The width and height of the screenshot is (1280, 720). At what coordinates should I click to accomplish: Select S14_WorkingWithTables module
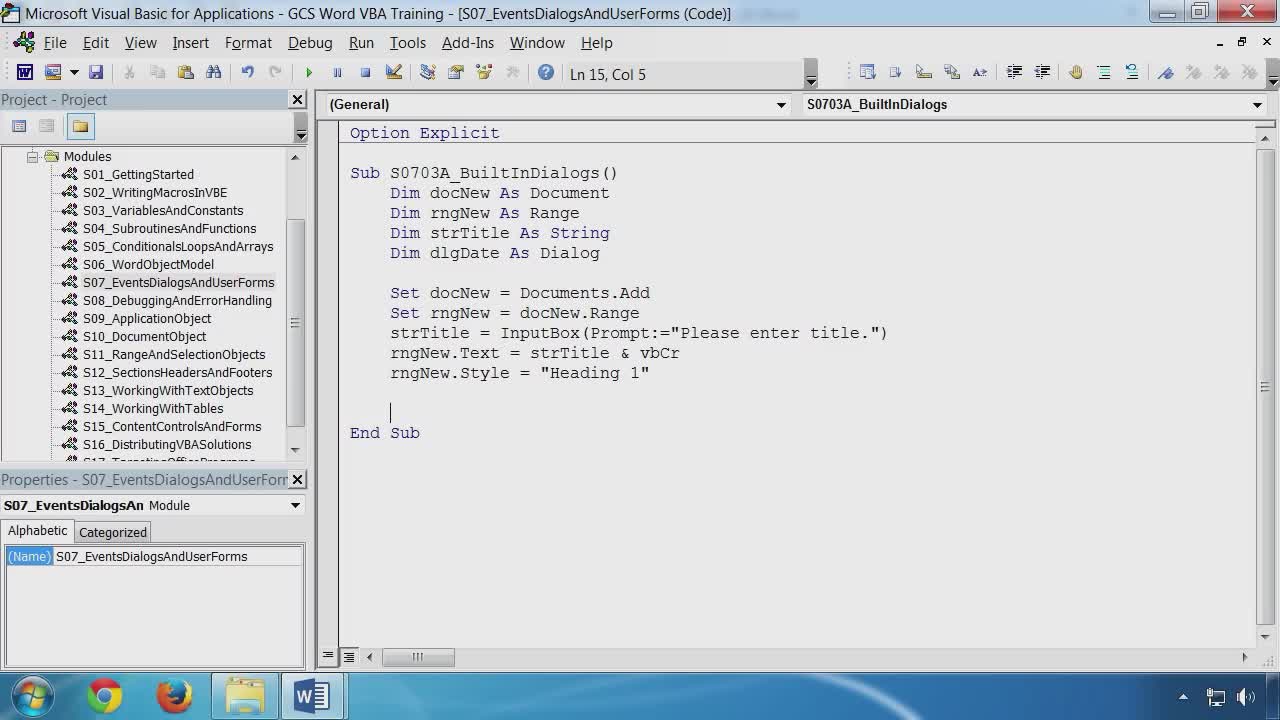coord(153,408)
